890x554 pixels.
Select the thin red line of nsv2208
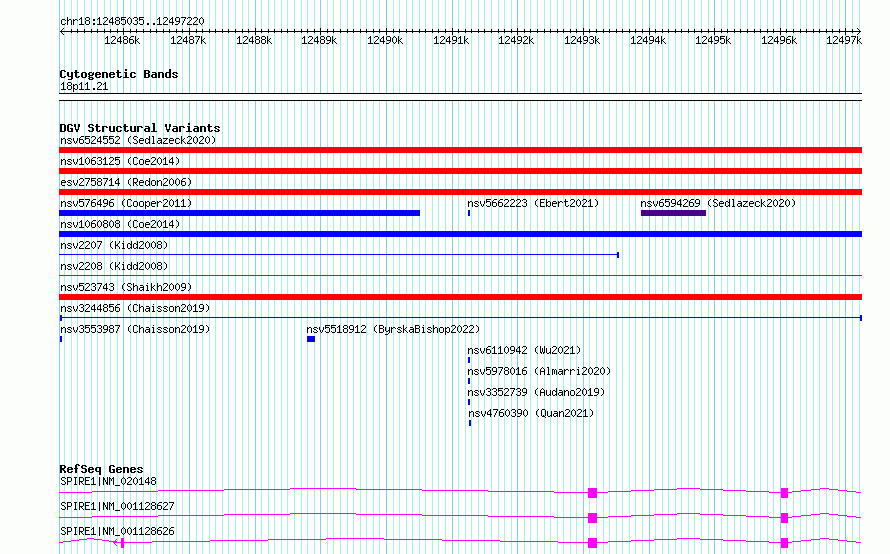[x=460, y=276]
